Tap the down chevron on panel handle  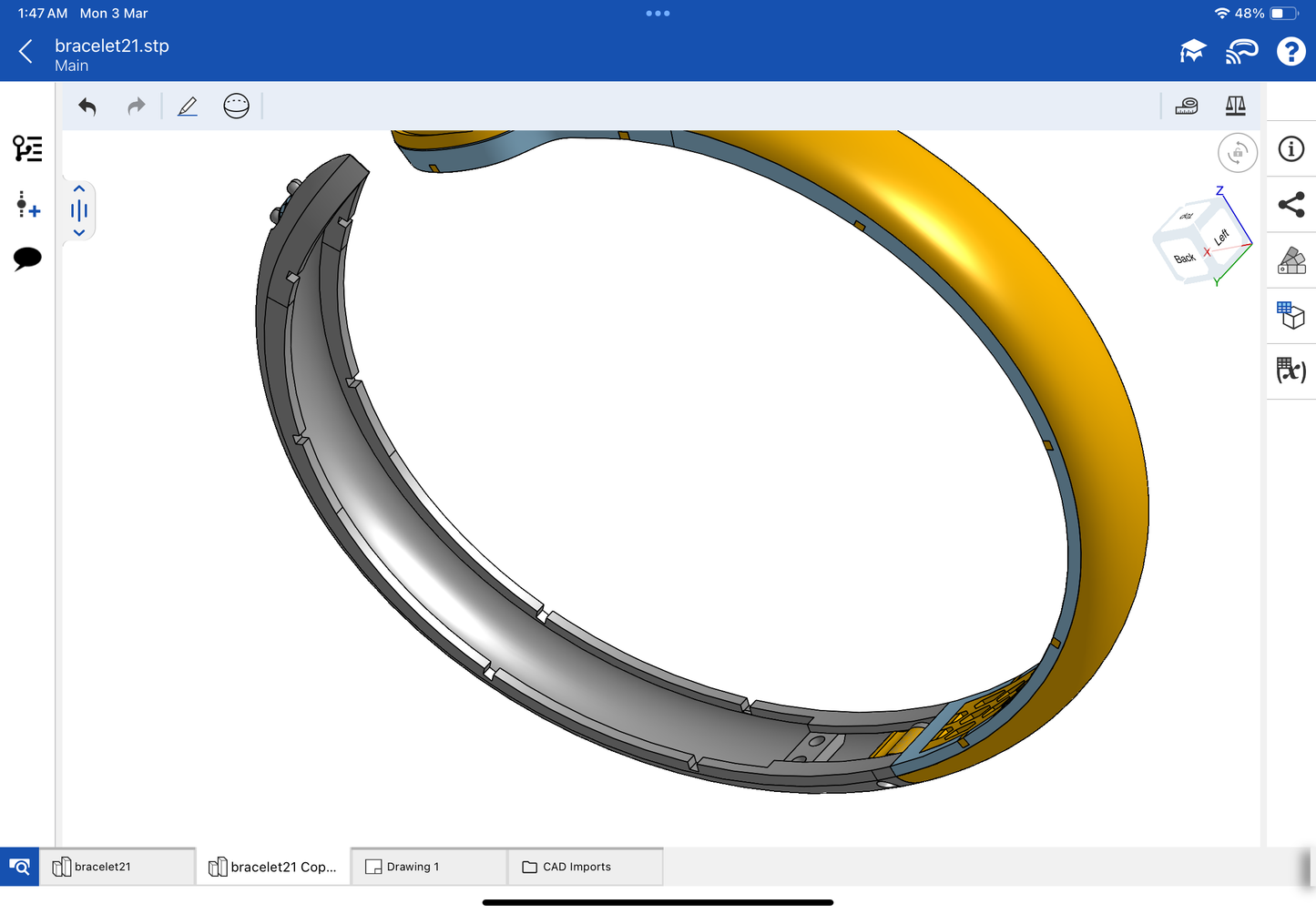click(79, 233)
